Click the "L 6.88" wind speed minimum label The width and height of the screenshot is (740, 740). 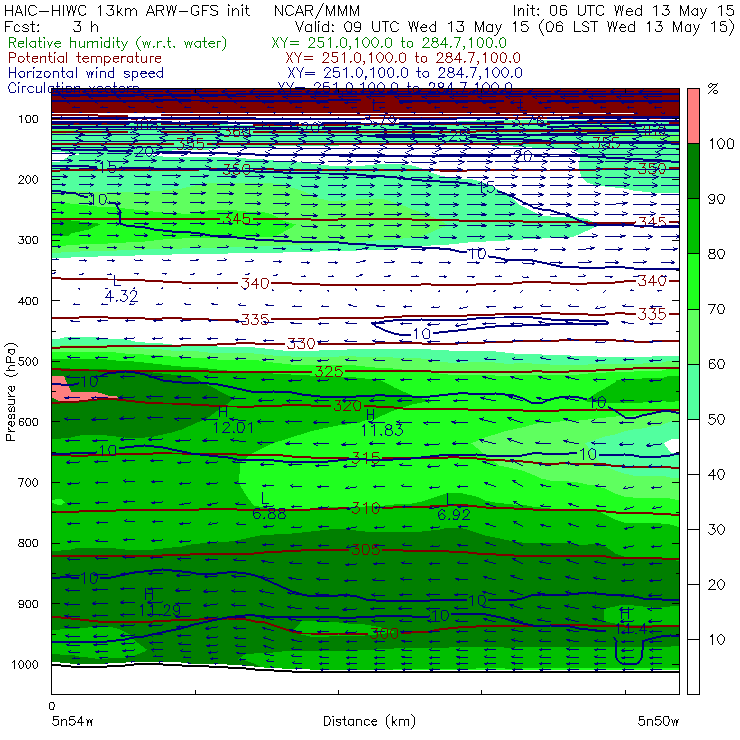coord(269,506)
